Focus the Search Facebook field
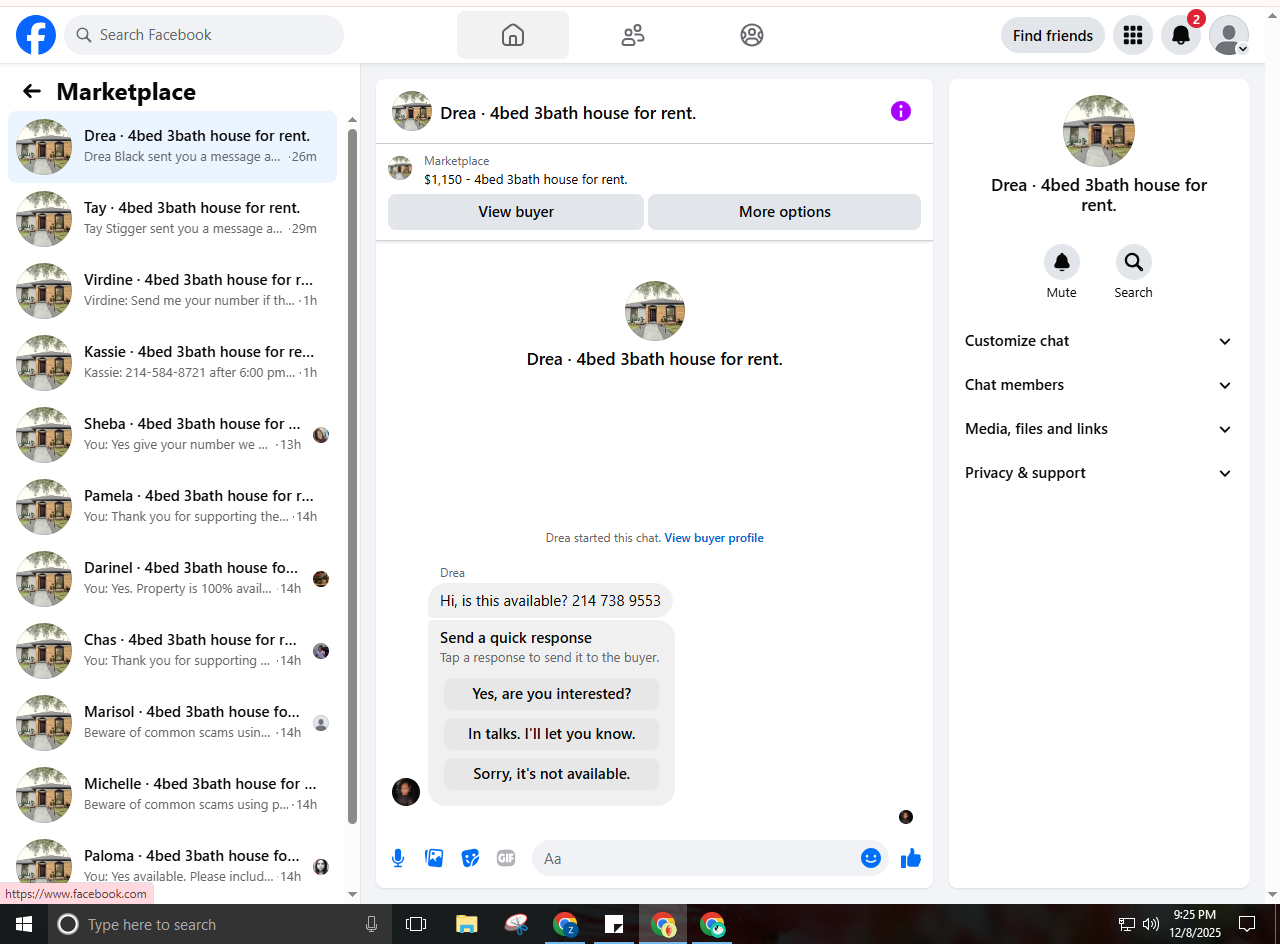The width and height of the screenshot is (1280, 944). 204,35
